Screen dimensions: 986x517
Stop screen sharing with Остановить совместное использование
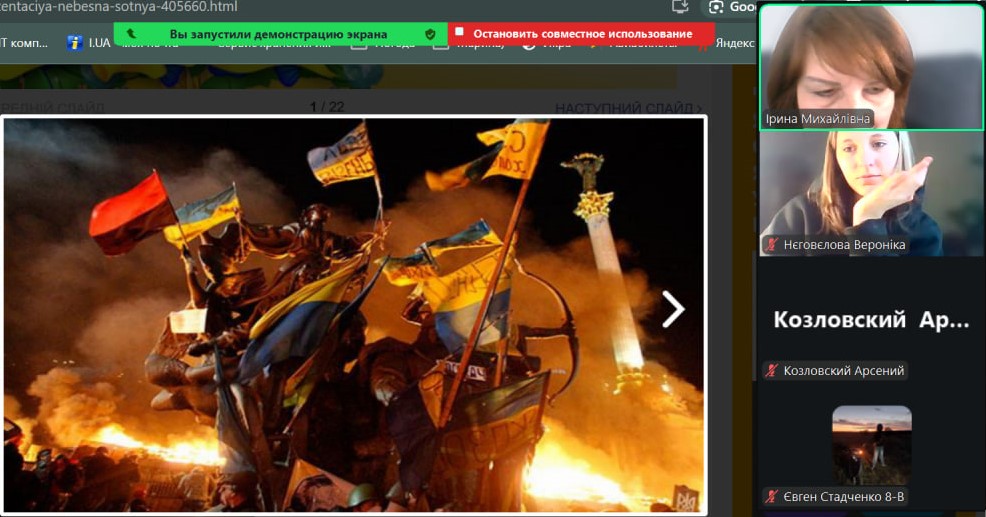582,34
